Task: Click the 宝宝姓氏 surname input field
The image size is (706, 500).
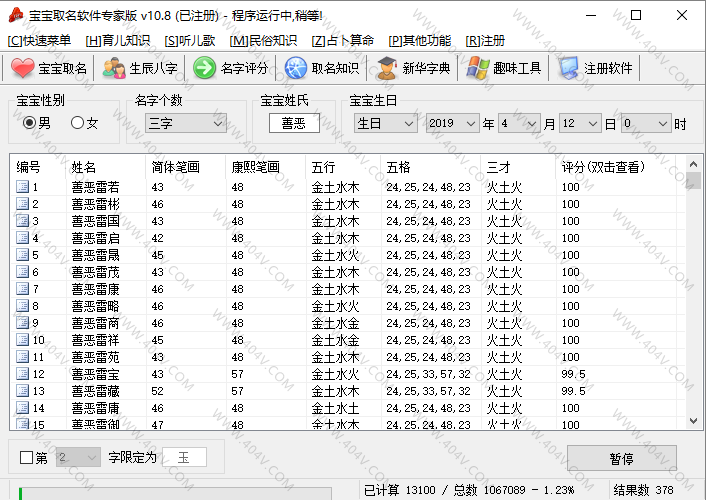Action: click(293, 123)
